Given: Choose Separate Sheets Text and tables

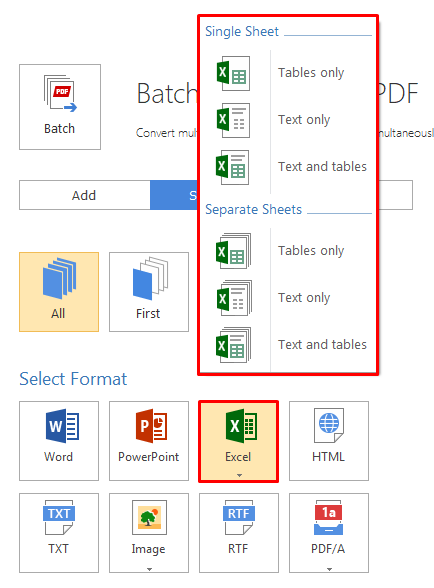Looking at the screenshot, I should (x=287, y=345).
